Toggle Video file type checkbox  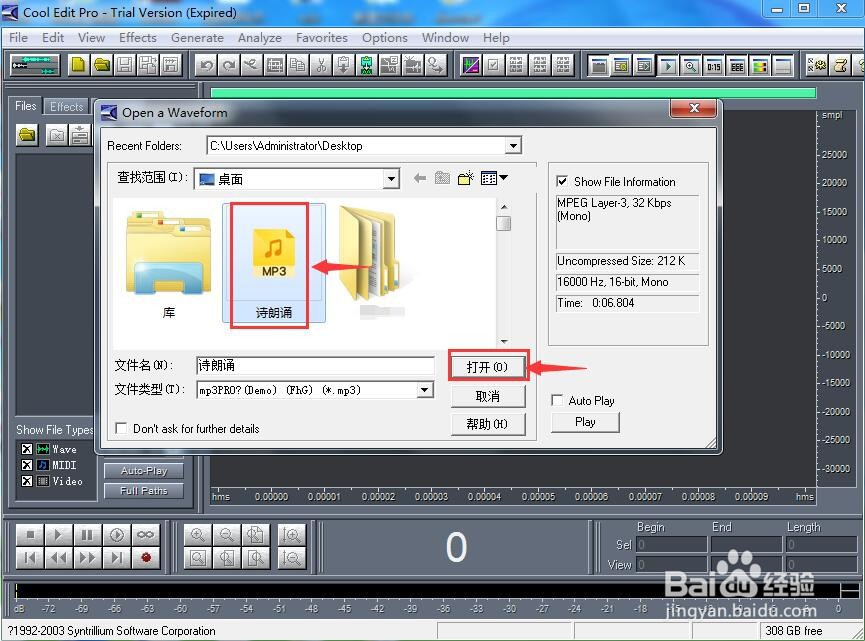(x=26, y=480)
